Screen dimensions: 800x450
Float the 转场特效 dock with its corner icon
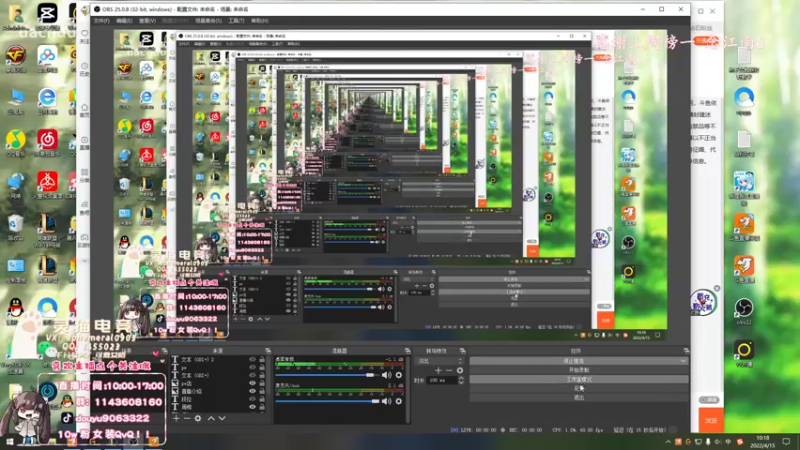point(462,351)
